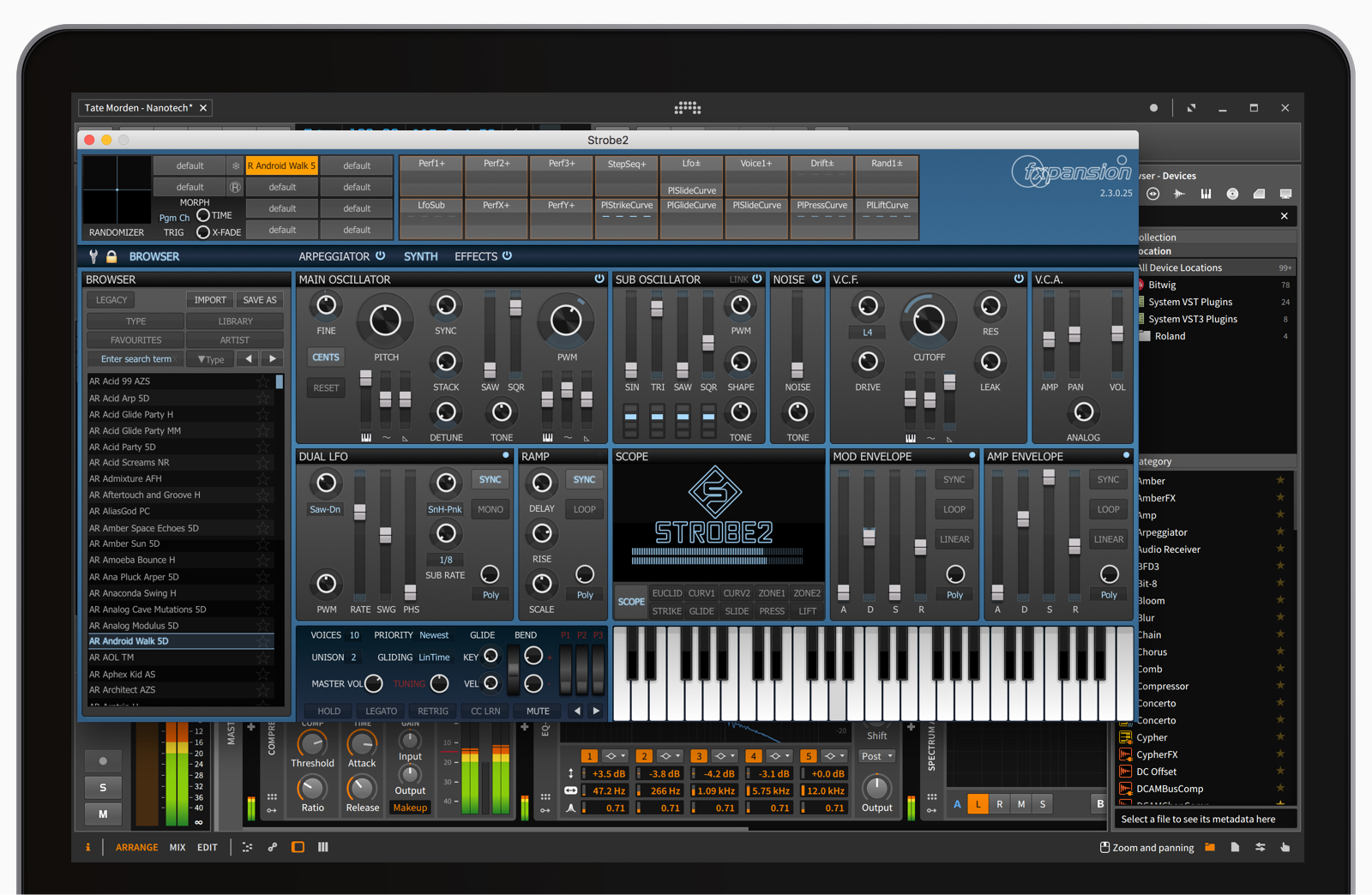This screenshot has height=895, width=1372.
Task: Click the record arm circle button on master track
Action: coord(103,761)
